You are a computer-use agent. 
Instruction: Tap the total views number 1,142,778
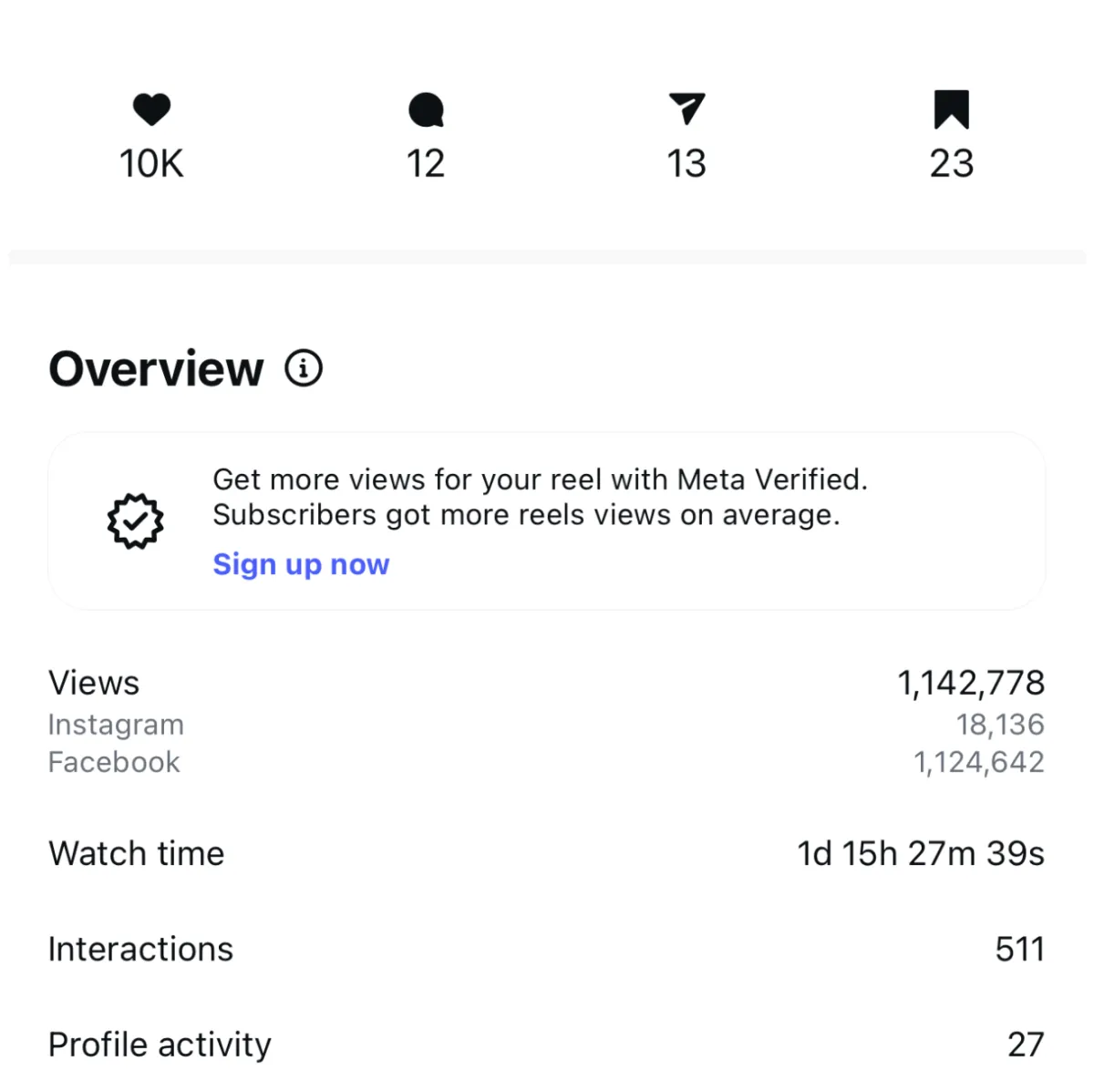coord(971,683)
